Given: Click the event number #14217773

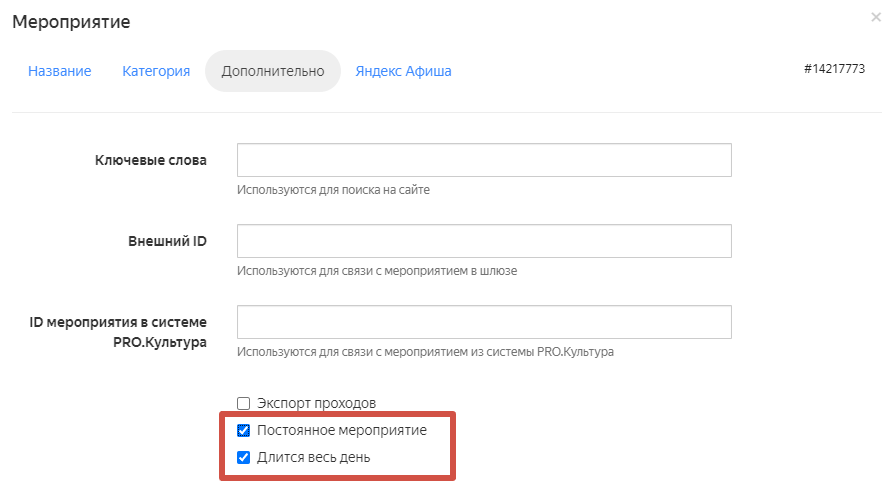Looking at the screenshot, I should pos(833,69).
